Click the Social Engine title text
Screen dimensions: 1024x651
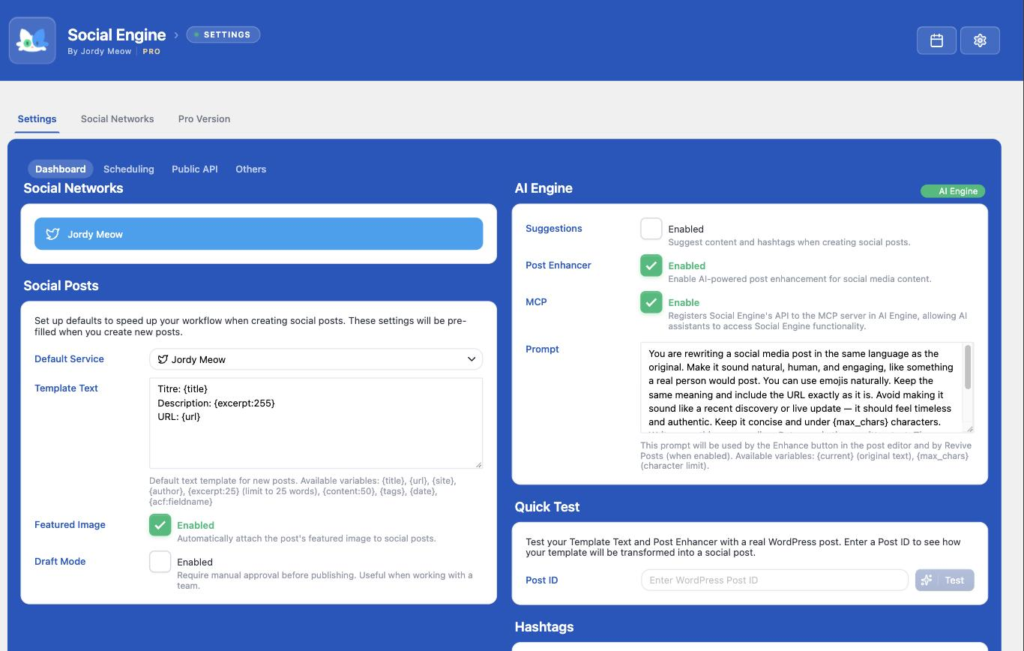tap(116, 35)
